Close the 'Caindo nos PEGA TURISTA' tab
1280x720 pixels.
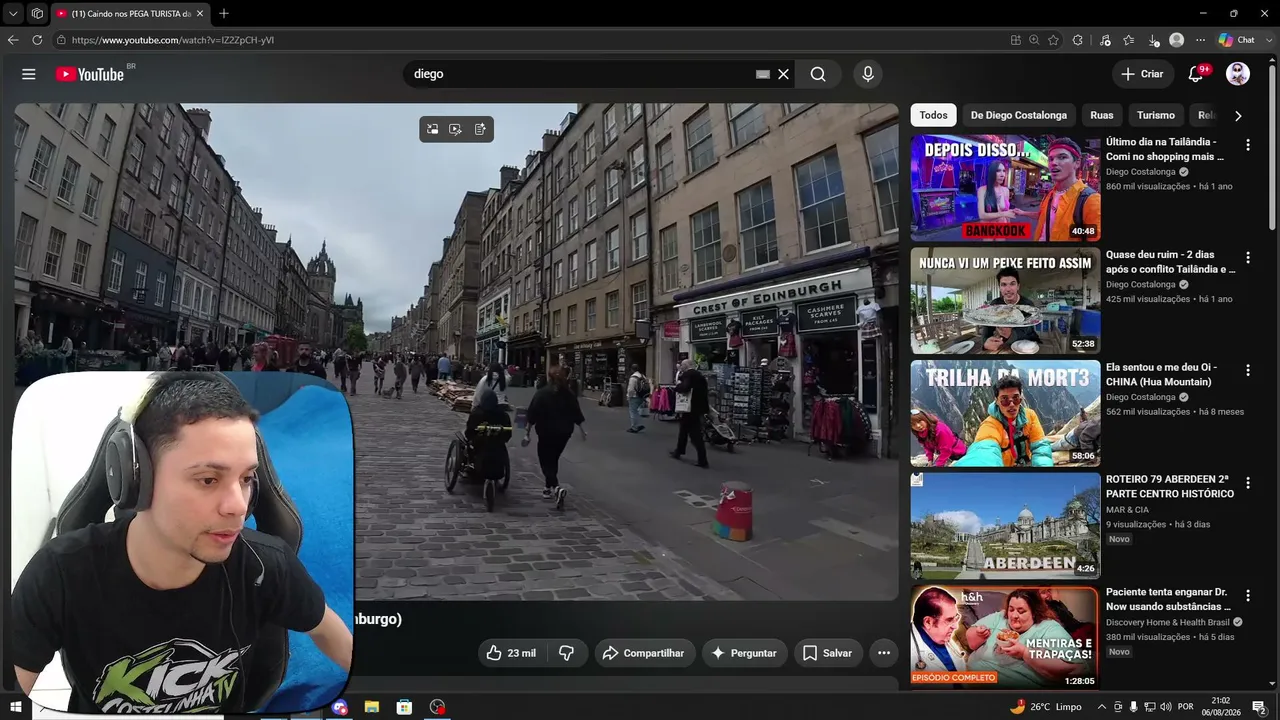(200, 14)
